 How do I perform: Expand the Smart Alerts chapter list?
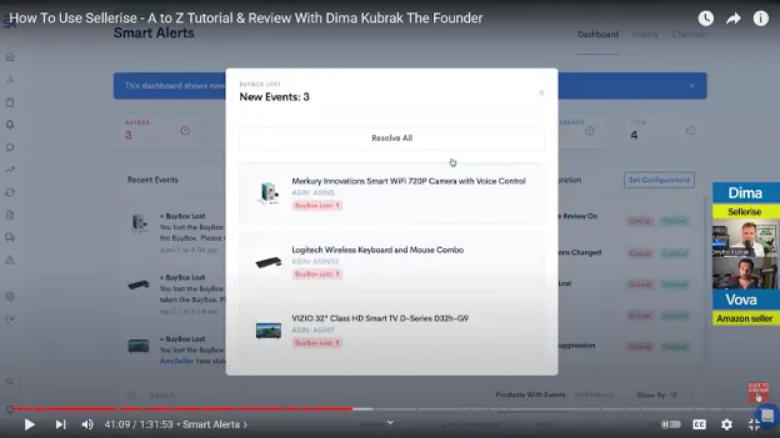tap(215, 425)
